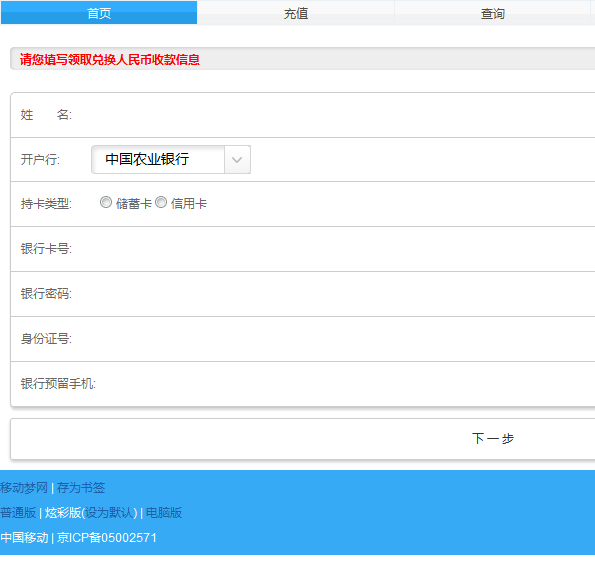The height and width of the screenshot is (564, 595).
Task: Open the 电脑版 desktop version link
Action: coord(164,513)
